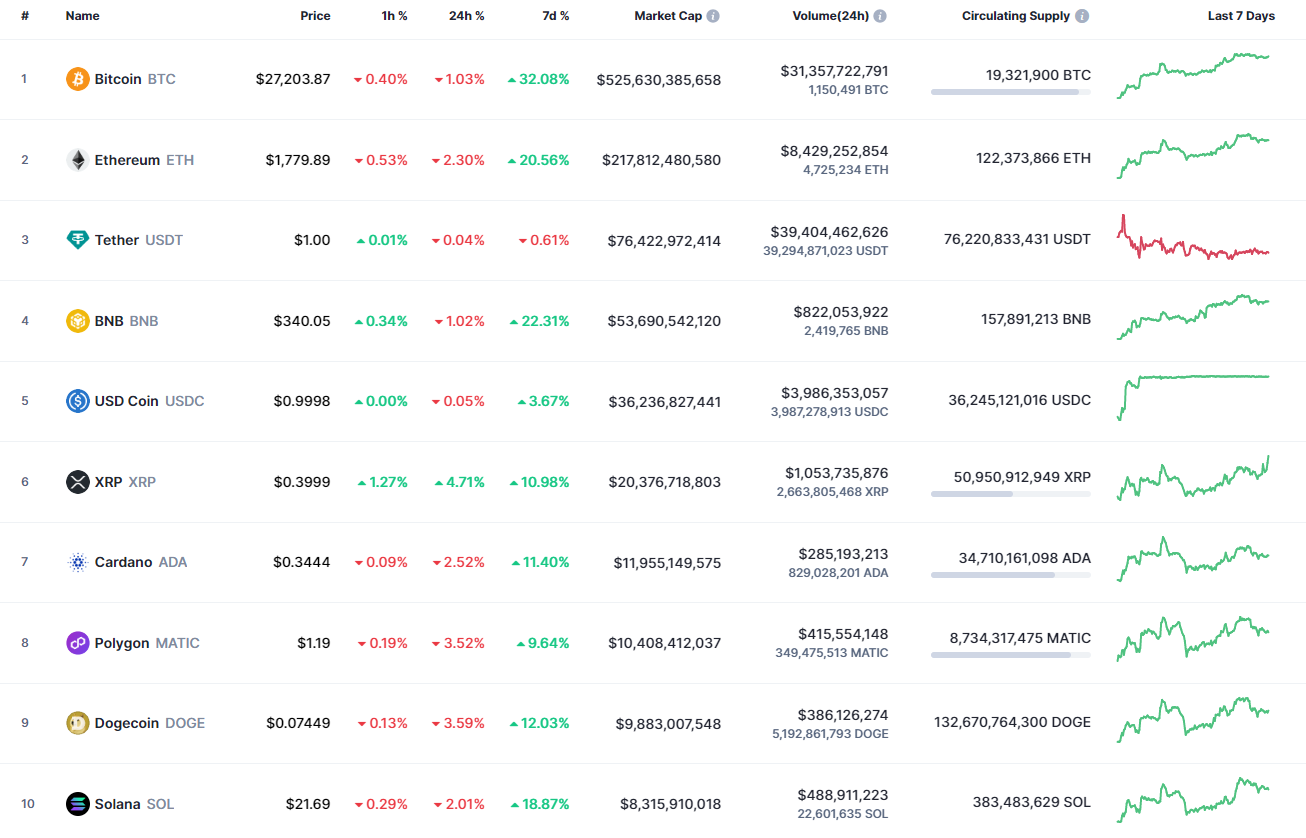Open Tether's red 7-day sparkline chart
The image size is (1306, 838).
1193,238
